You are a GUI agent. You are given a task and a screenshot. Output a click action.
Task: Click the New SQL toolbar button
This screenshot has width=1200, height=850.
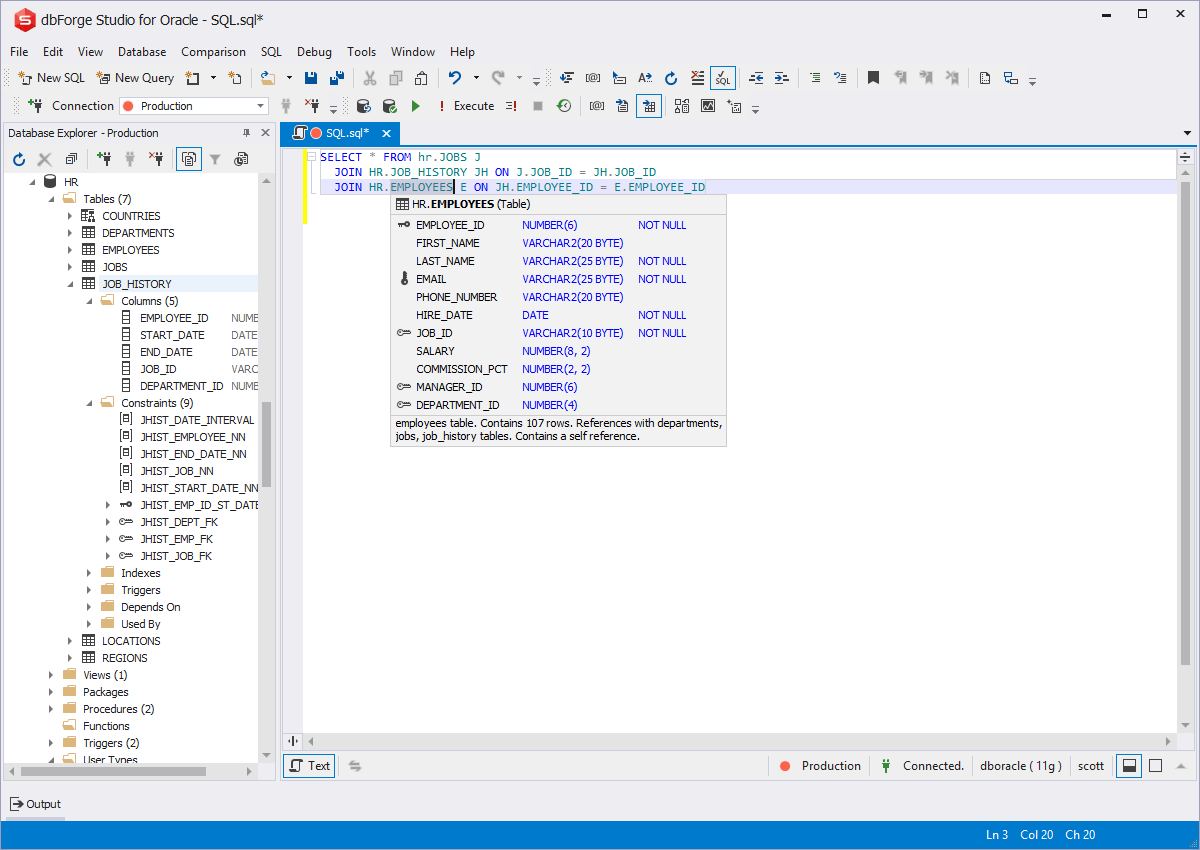(x=52, y=78)
